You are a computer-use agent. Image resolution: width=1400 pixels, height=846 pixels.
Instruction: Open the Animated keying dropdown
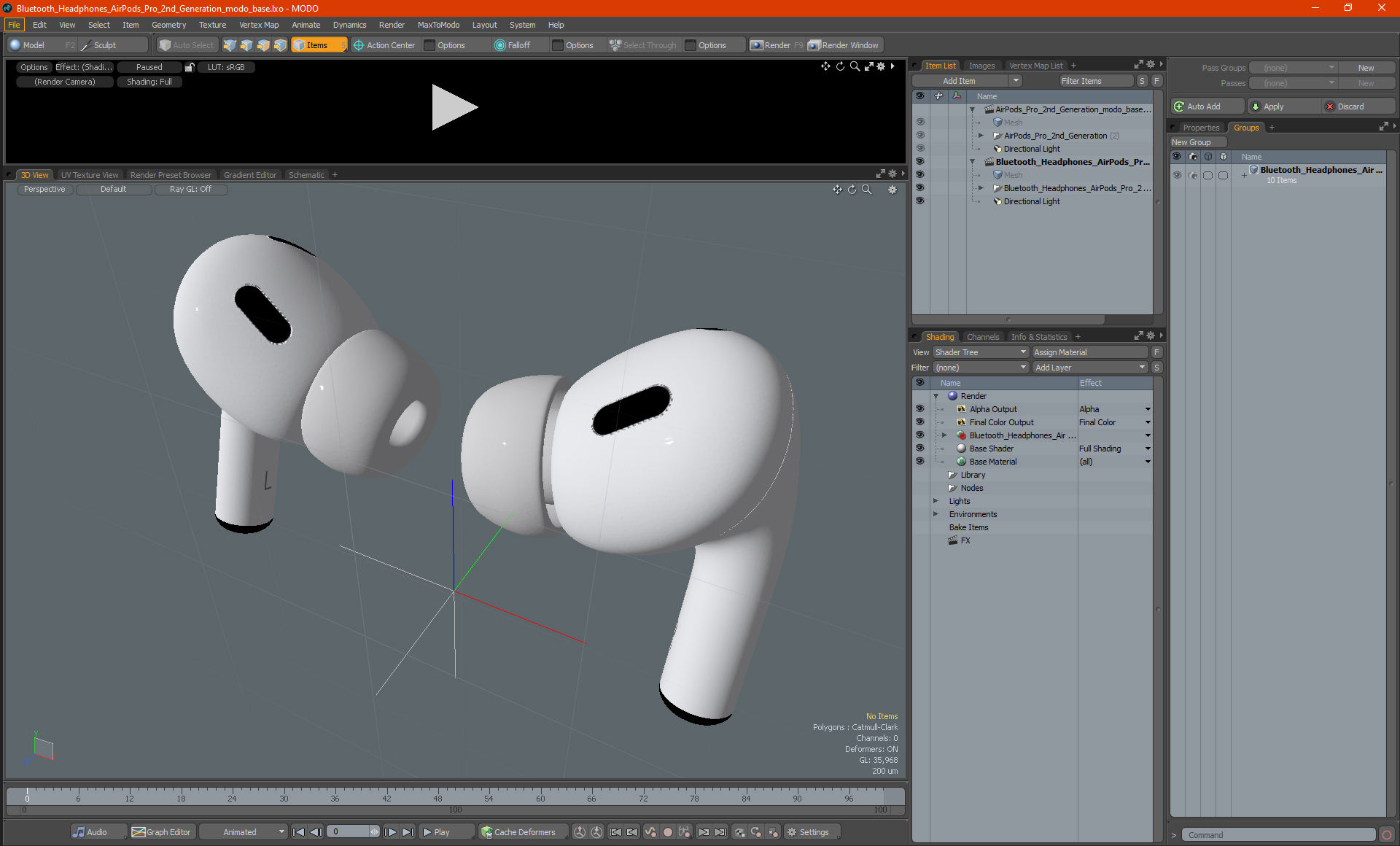pos(244,832)
